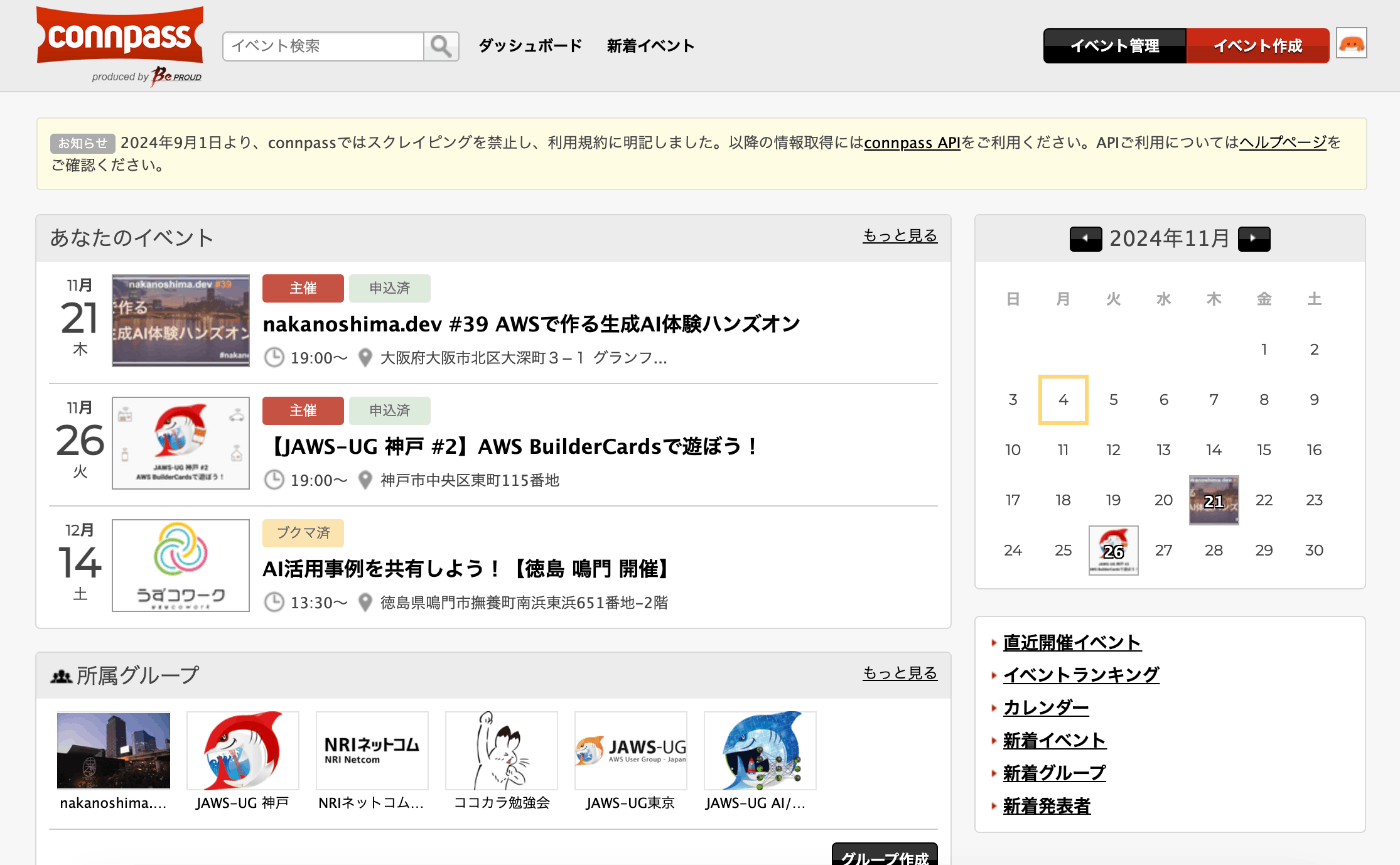
Task: Select today's date 4 in calendar
Action: tap(1064, 400)
